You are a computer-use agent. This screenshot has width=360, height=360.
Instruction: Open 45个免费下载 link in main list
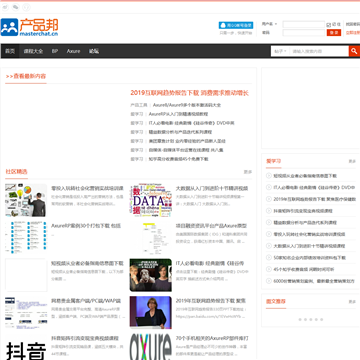coord(178,159)
